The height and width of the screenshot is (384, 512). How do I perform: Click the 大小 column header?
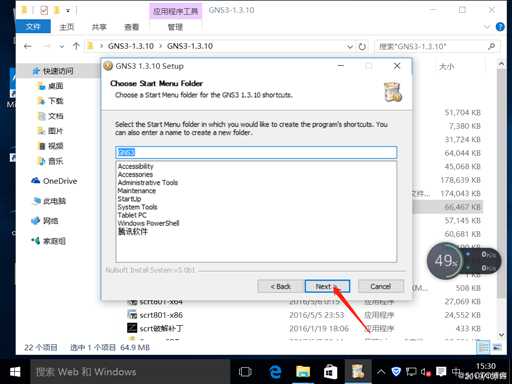[446, 67]
